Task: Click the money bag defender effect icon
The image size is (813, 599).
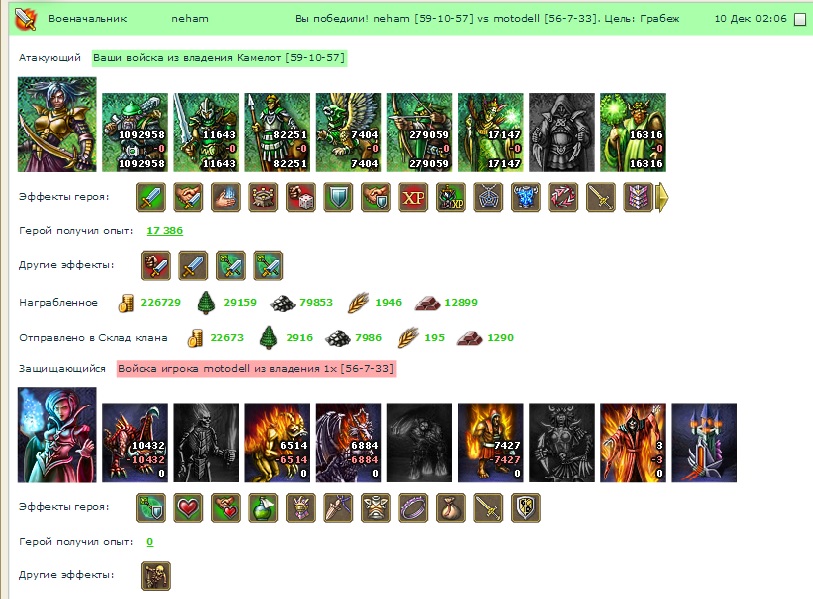Action: click(x=451, y=508)
